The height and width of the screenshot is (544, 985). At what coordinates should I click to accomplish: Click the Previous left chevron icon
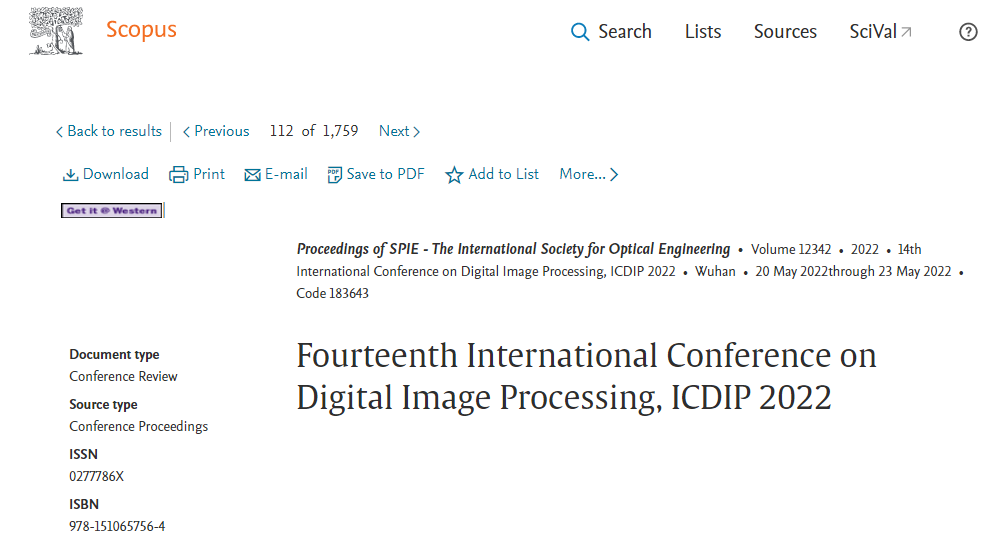pyautogui.click(x=186, y=132)
